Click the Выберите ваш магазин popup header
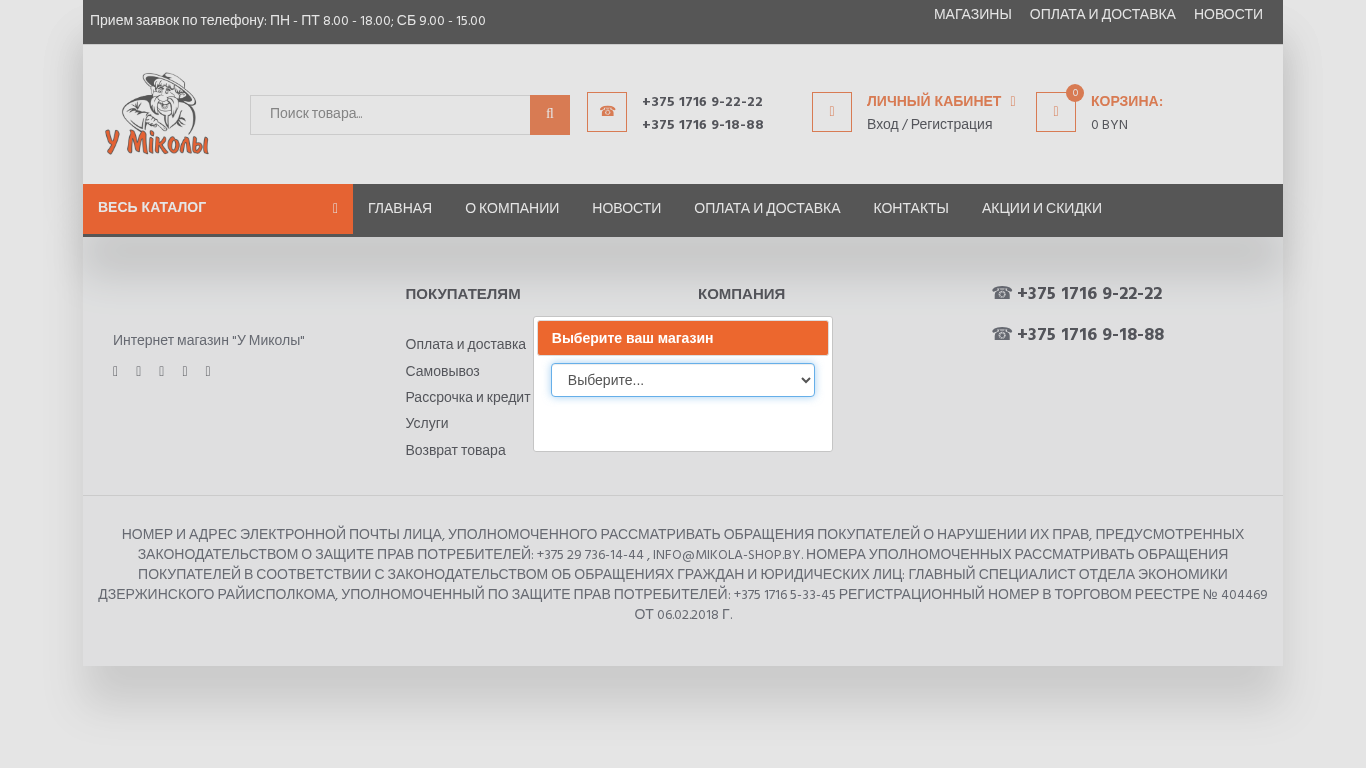Image resolution: width=1366 pixels, height=768 pixels. (x=683, y=338)
